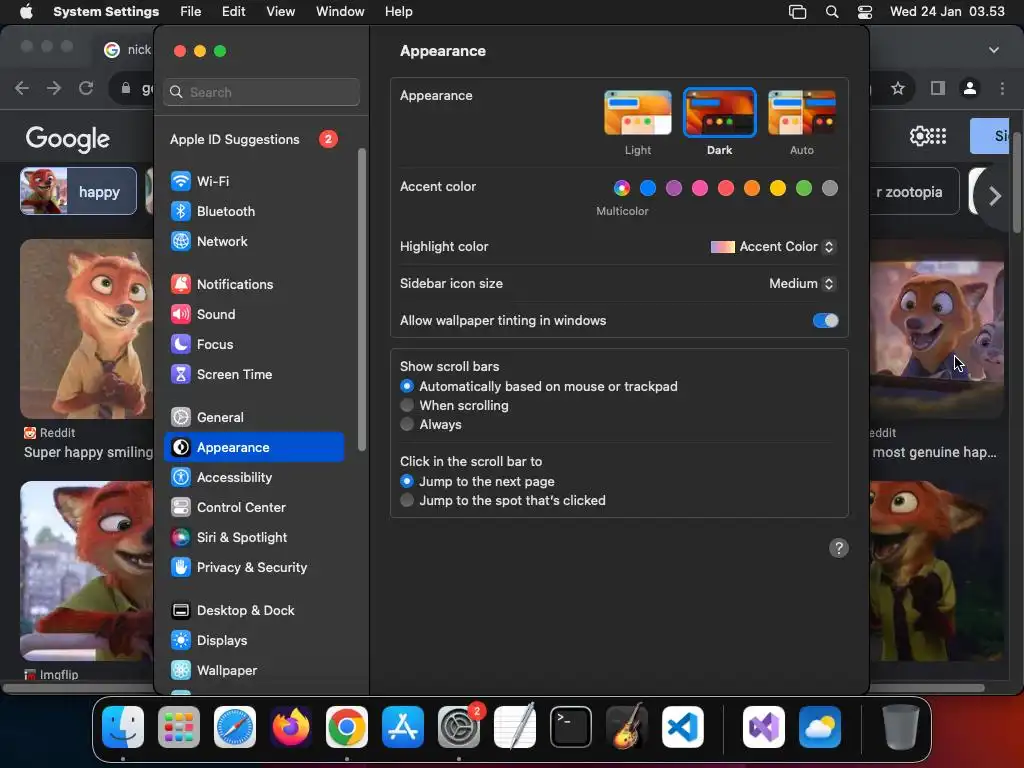
Task: Open Spotlight search in menu bar
Action: click(x=831, y=12)
